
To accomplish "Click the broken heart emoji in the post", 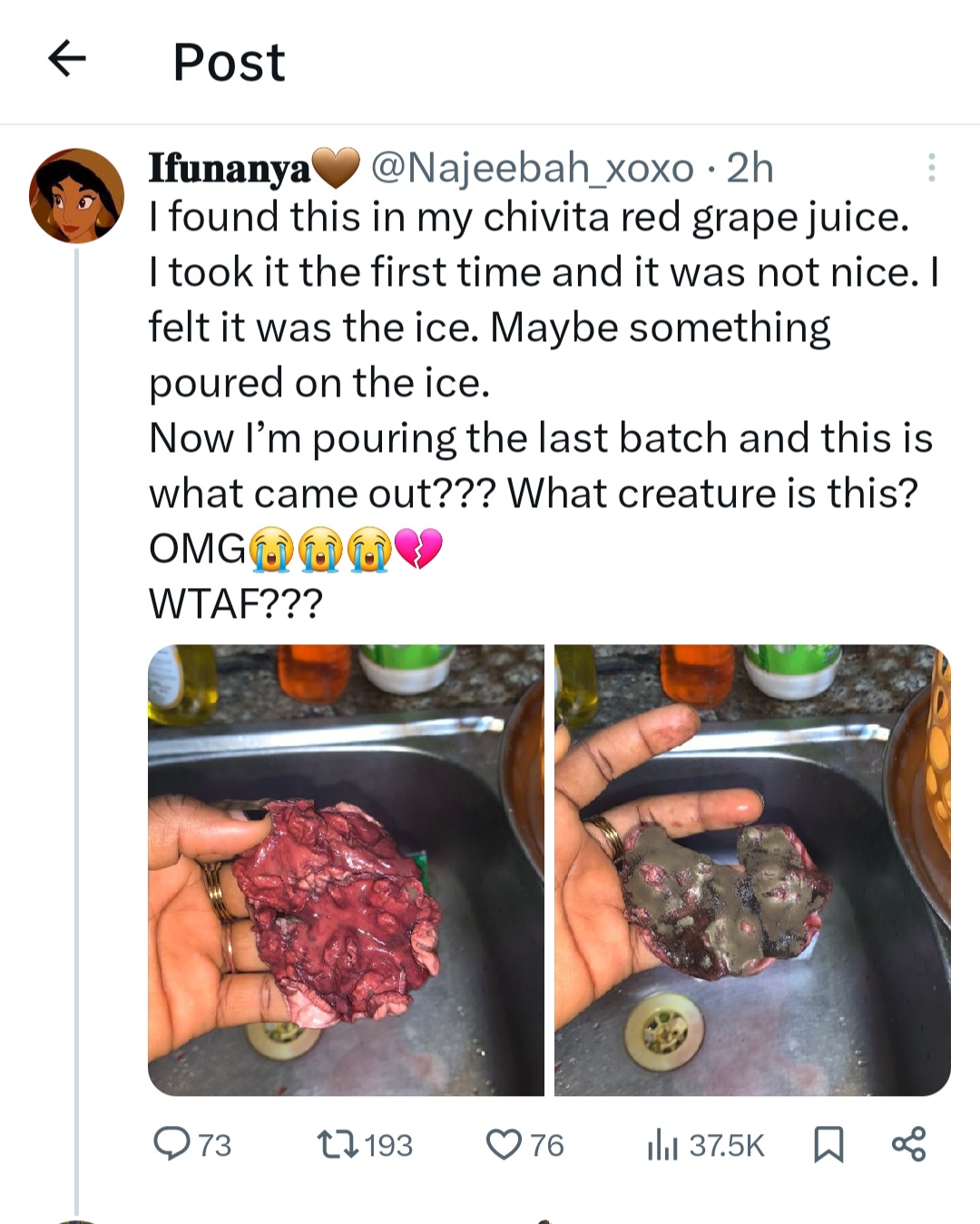I will (419, 549).
